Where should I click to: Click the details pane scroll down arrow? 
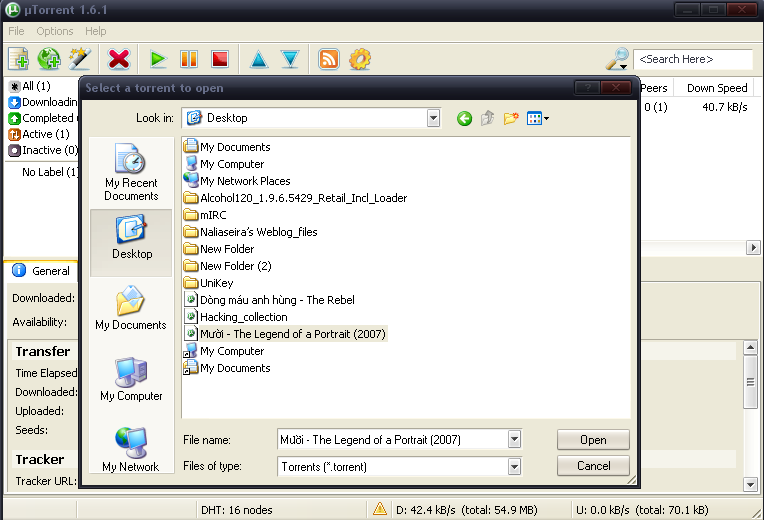coord(750,484)
